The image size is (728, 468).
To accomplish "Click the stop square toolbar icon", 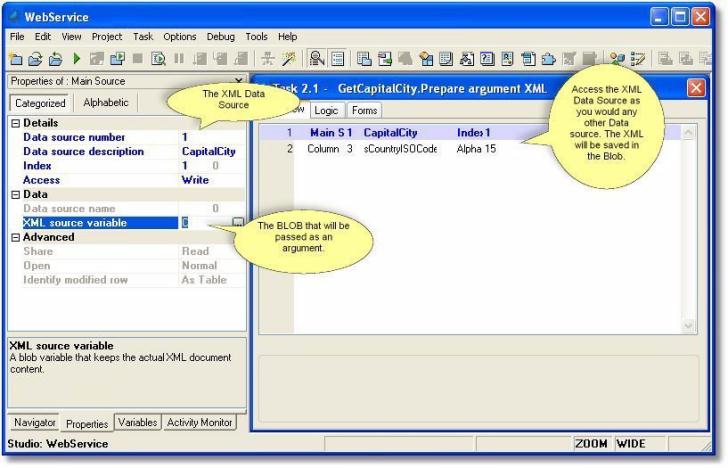I will click(x=137, y=60).
